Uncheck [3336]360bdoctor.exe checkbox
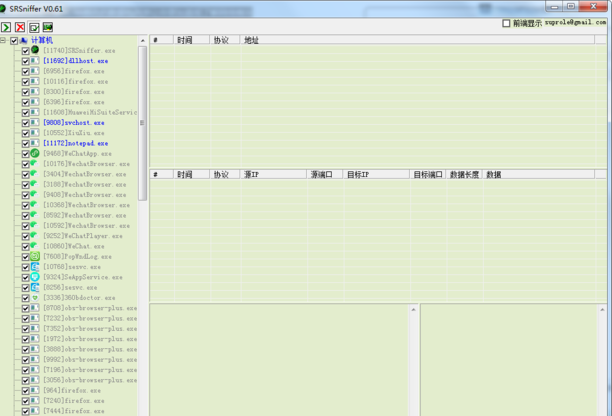 tap(25, 298)
